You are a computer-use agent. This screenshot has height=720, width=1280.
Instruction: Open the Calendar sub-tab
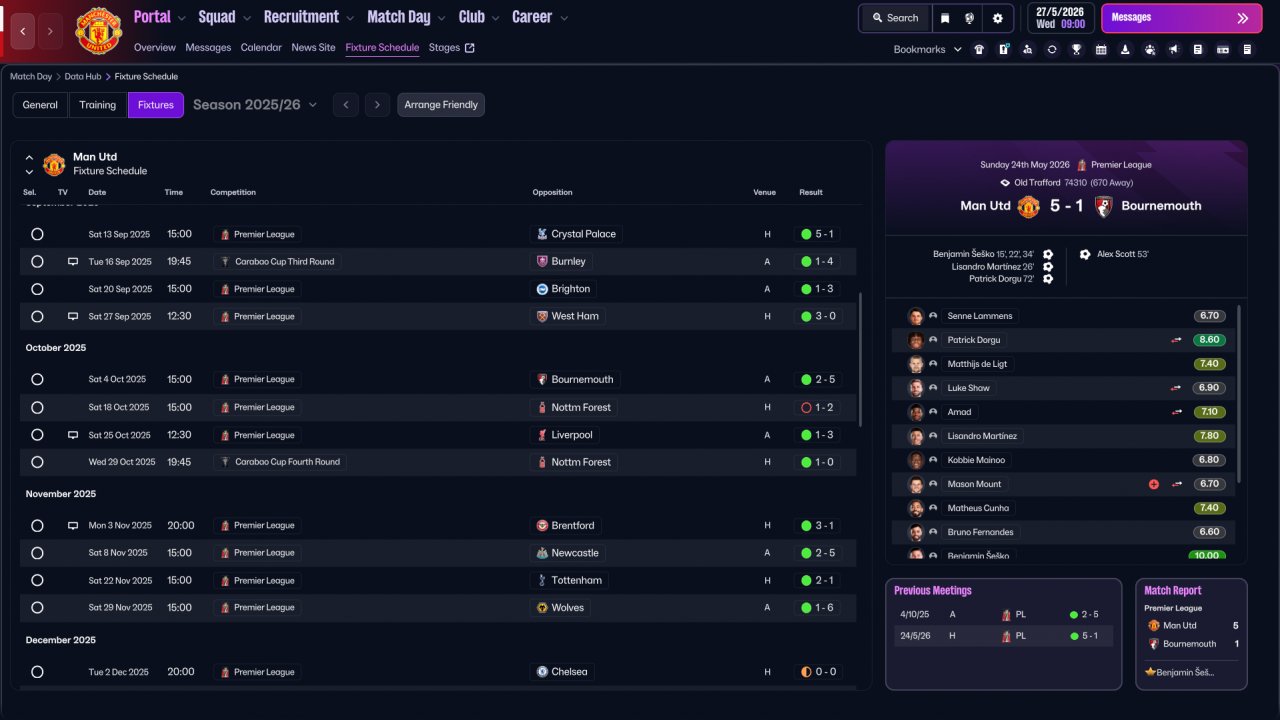261,48
